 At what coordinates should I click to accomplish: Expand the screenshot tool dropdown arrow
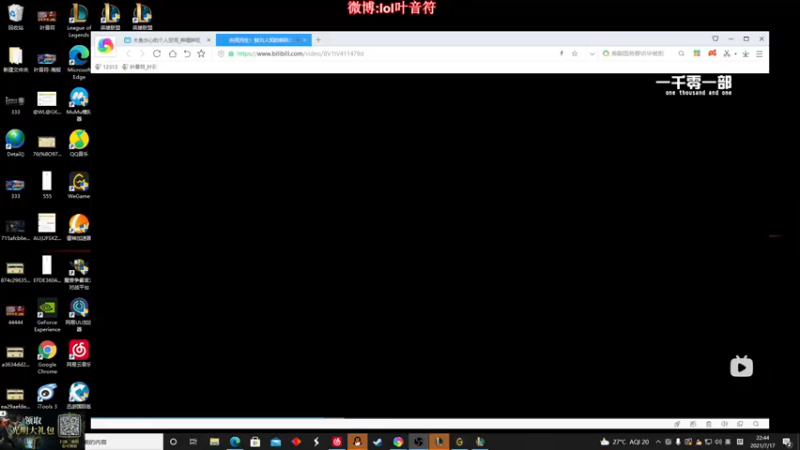(x=735, y=54)
